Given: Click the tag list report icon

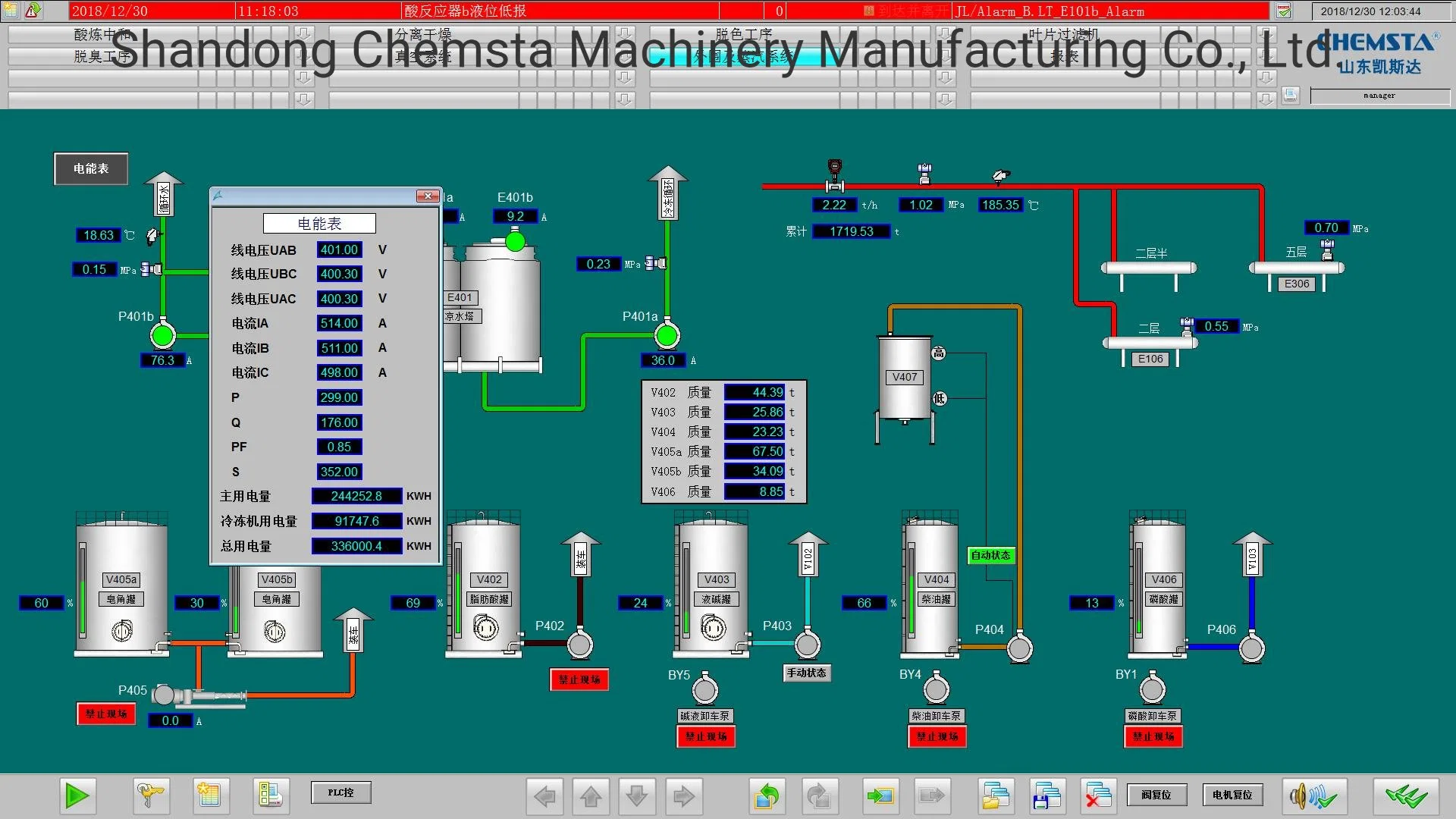Looking at the screenshot, I should point(270,795).
